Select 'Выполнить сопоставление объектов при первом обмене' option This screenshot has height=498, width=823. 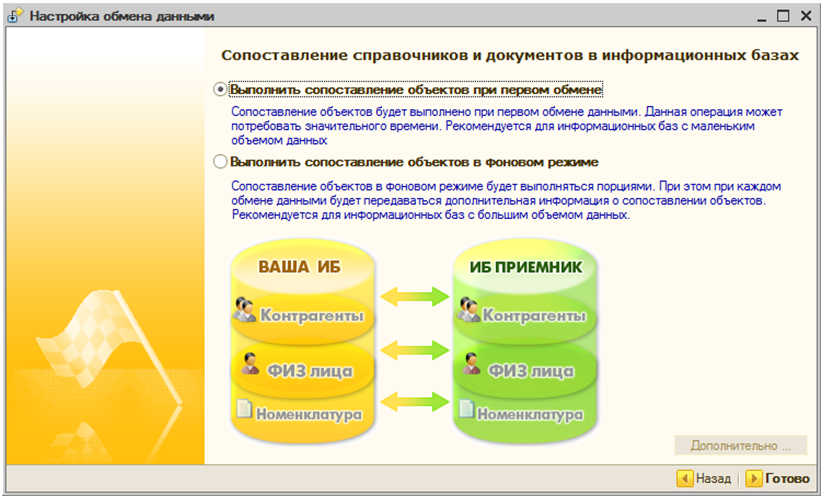coord(221,89)
